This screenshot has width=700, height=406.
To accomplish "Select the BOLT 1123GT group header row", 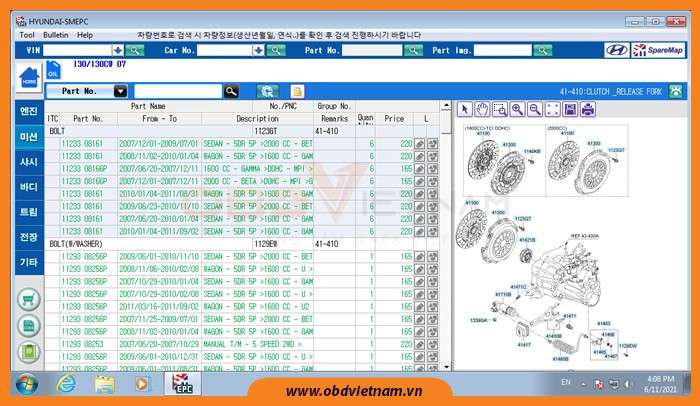I will pyautogui.click(x=243, y=131).
